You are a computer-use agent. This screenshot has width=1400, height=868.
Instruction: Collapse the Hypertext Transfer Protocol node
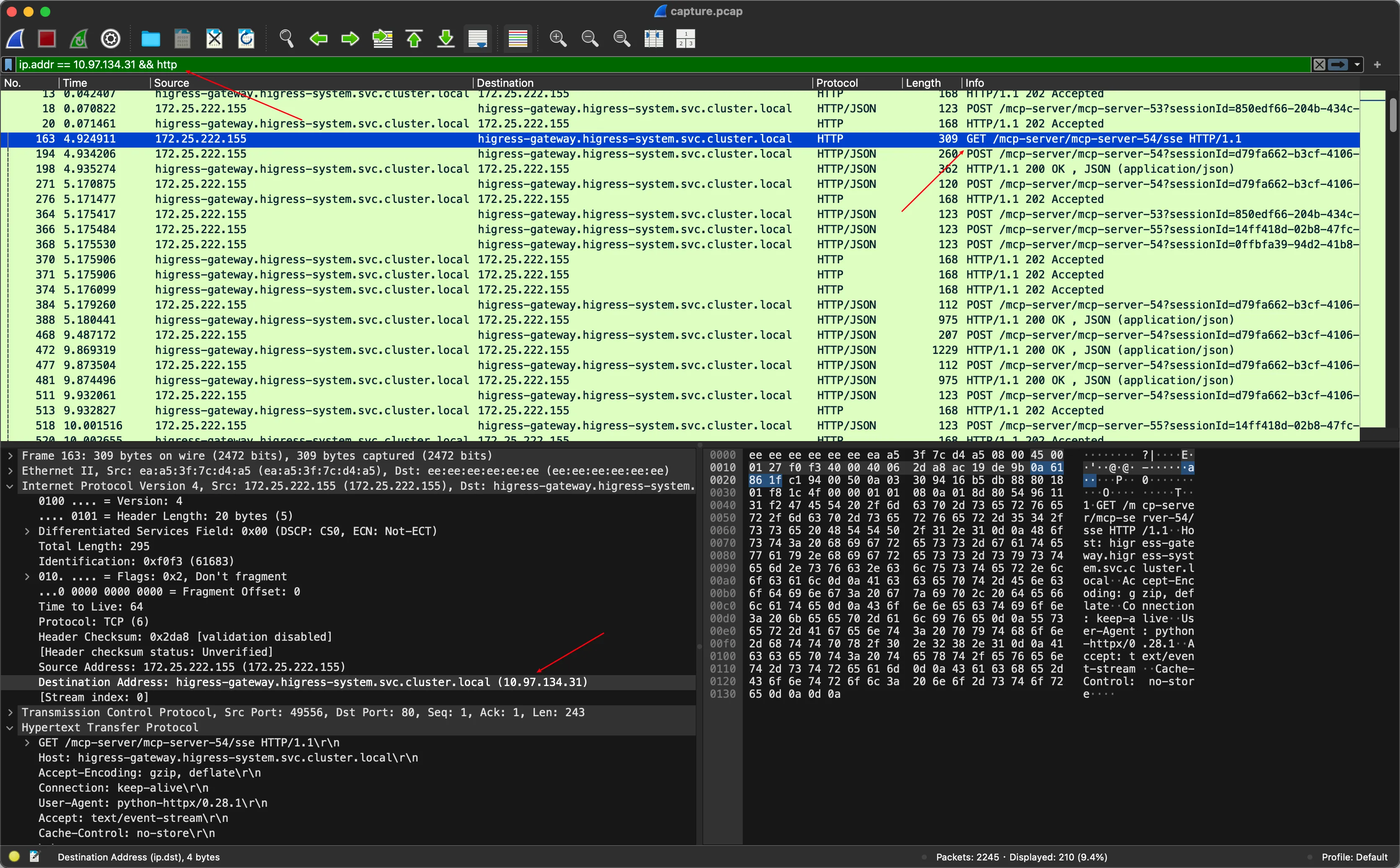click(10, 728)
